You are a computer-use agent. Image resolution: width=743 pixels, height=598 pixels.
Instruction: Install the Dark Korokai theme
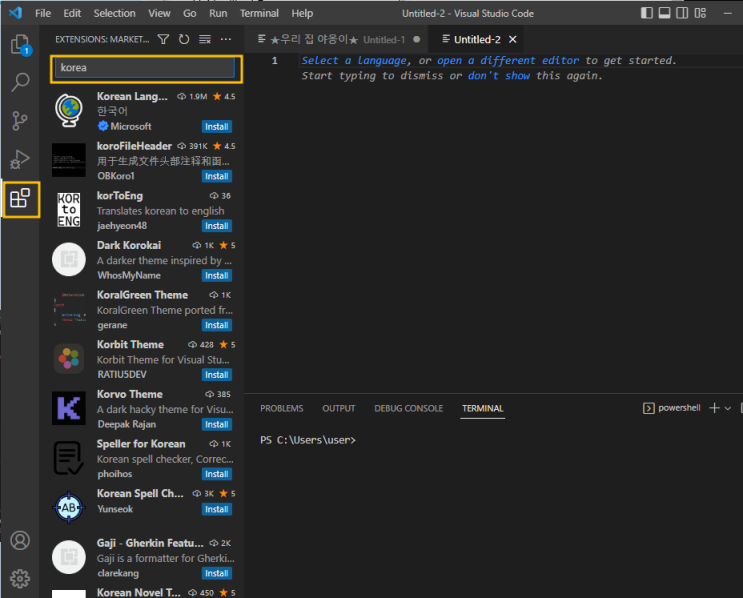click(x=217, y=275)
